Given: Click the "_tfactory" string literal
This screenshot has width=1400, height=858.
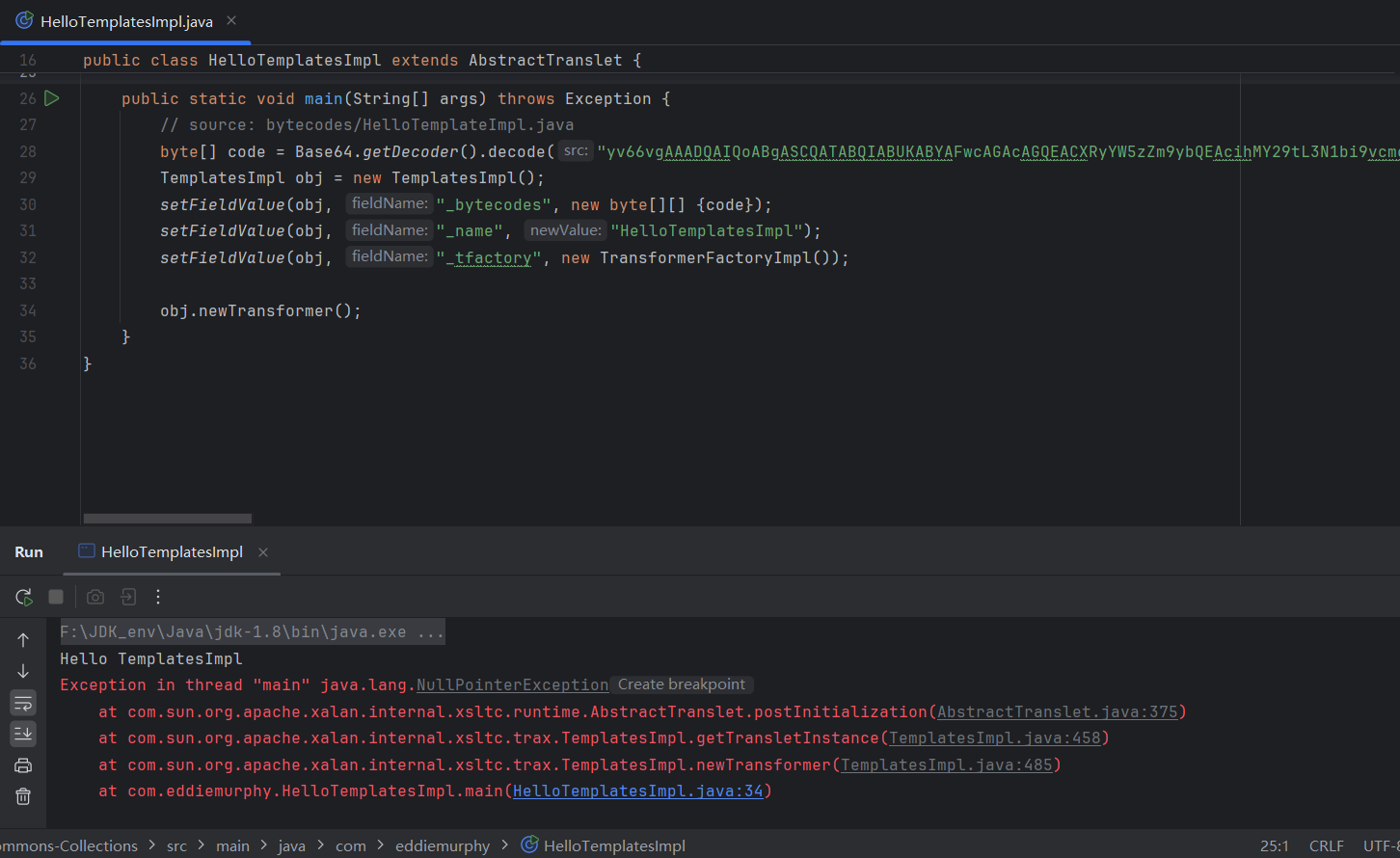Looking at the screenshot, I should tap(488, 257).
